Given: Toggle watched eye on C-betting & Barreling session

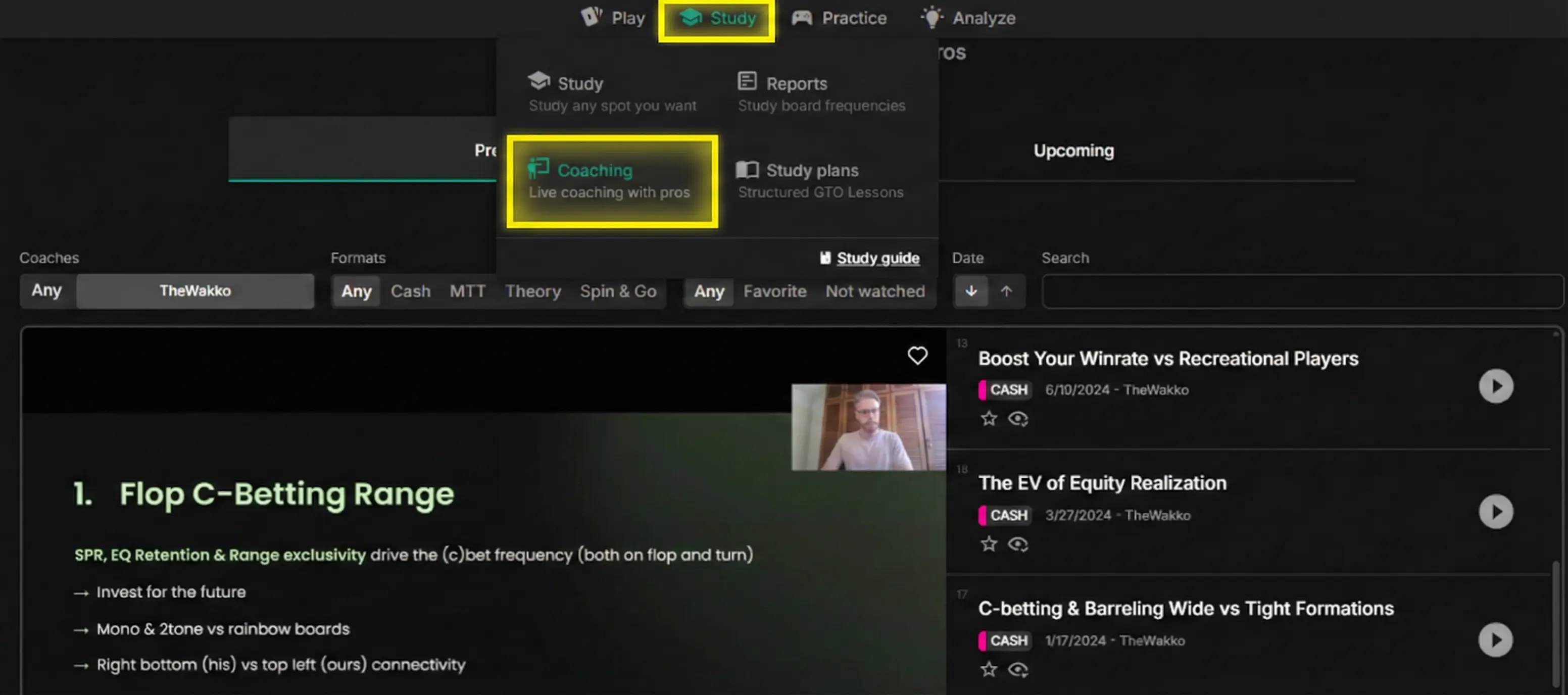Looking at the screenshot, I should 1018,669.
